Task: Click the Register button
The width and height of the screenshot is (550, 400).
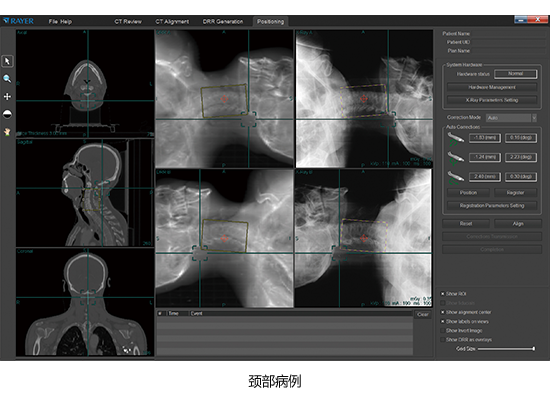Action: 515,193
